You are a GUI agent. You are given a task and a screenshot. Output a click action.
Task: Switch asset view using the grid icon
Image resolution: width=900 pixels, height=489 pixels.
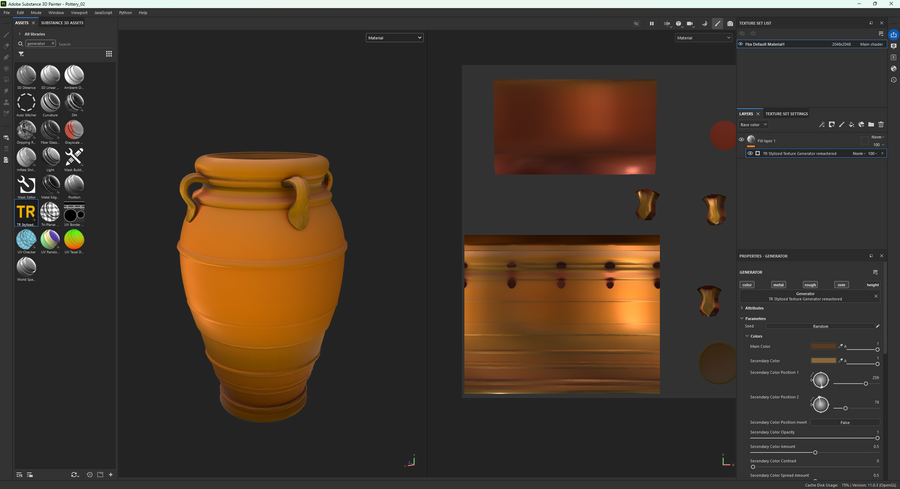(x=109, y=54)
